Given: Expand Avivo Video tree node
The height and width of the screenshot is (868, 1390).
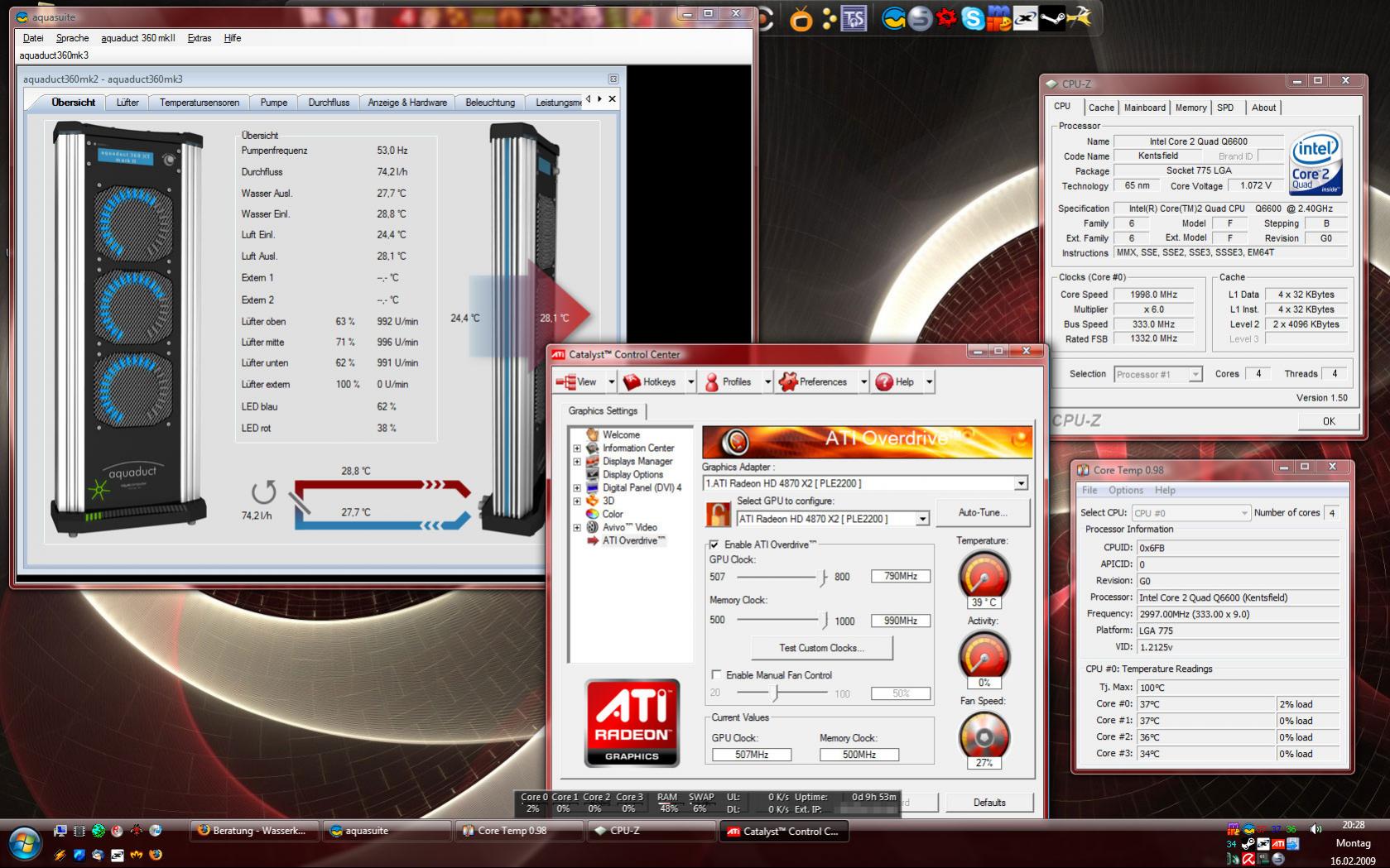Looking at the screenshot, I should coord(577,528).
